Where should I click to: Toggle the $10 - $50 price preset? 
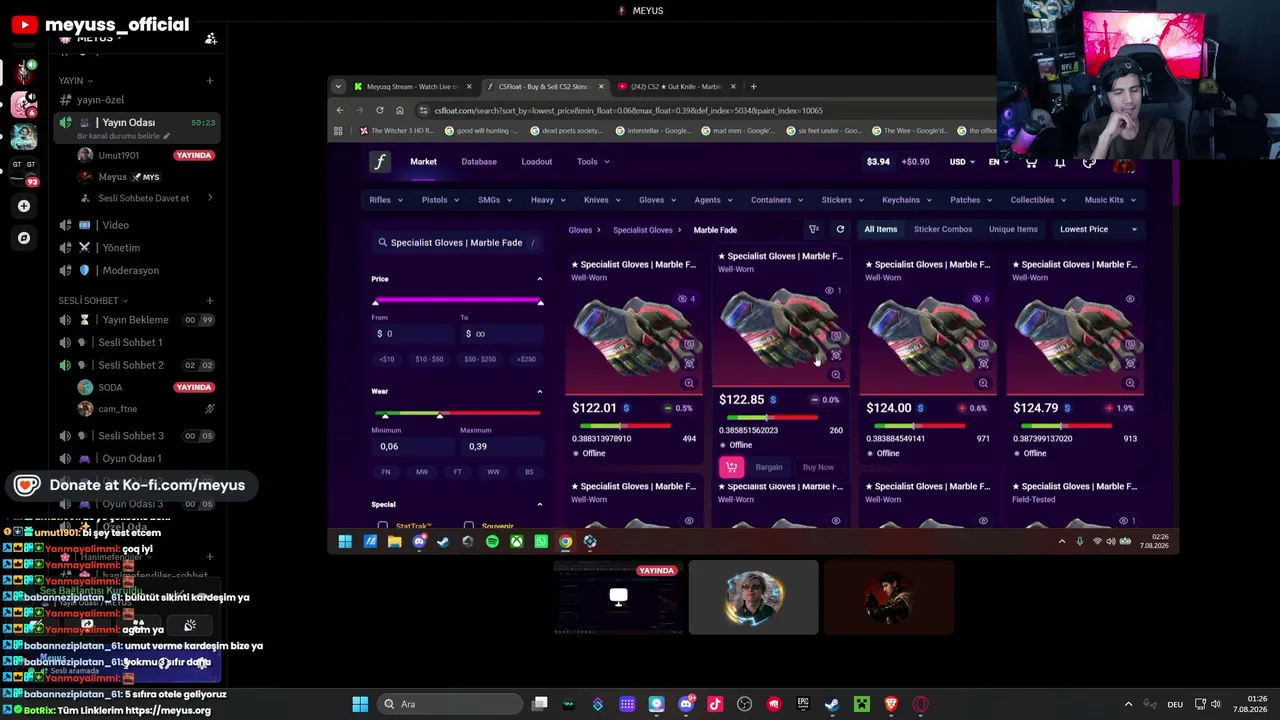click(429, 359)
